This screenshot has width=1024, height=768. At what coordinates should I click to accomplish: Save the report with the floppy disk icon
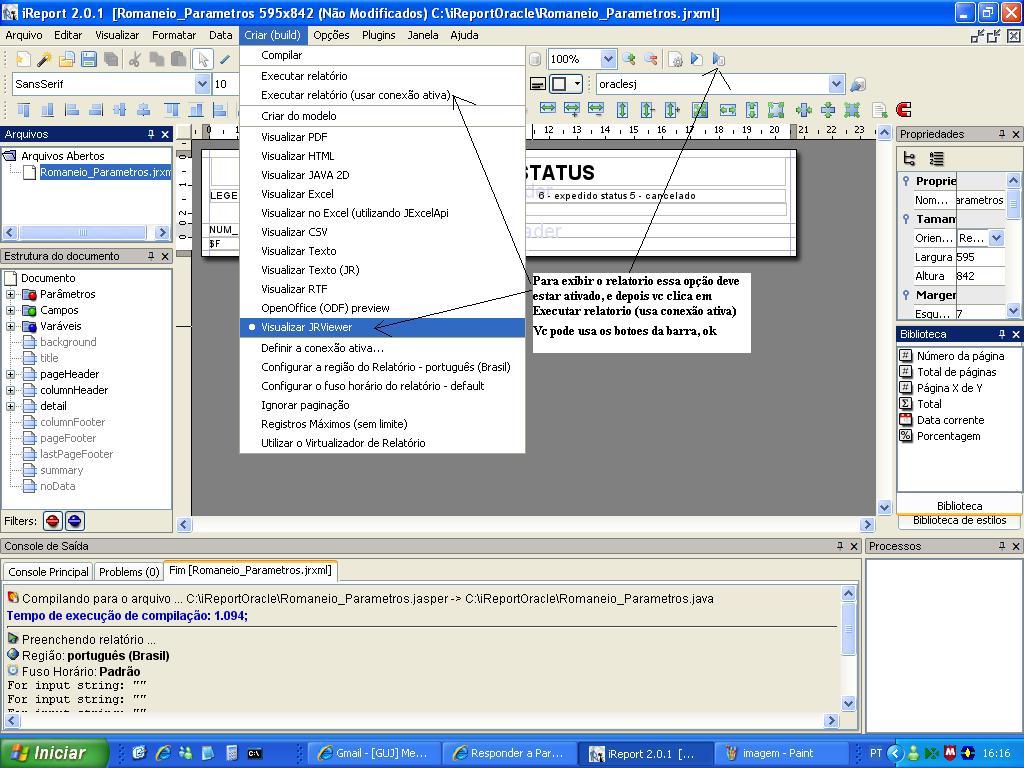click(89, 59)
